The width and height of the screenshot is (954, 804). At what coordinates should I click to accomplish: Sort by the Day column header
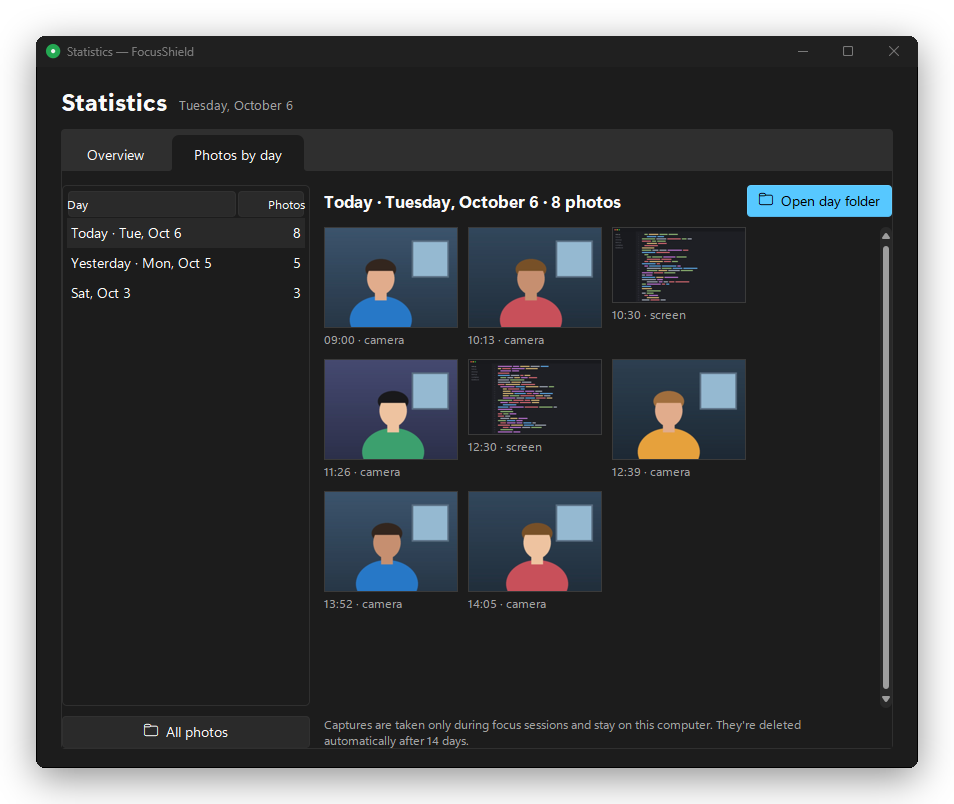pyautogui.click(x=151, y=204)
